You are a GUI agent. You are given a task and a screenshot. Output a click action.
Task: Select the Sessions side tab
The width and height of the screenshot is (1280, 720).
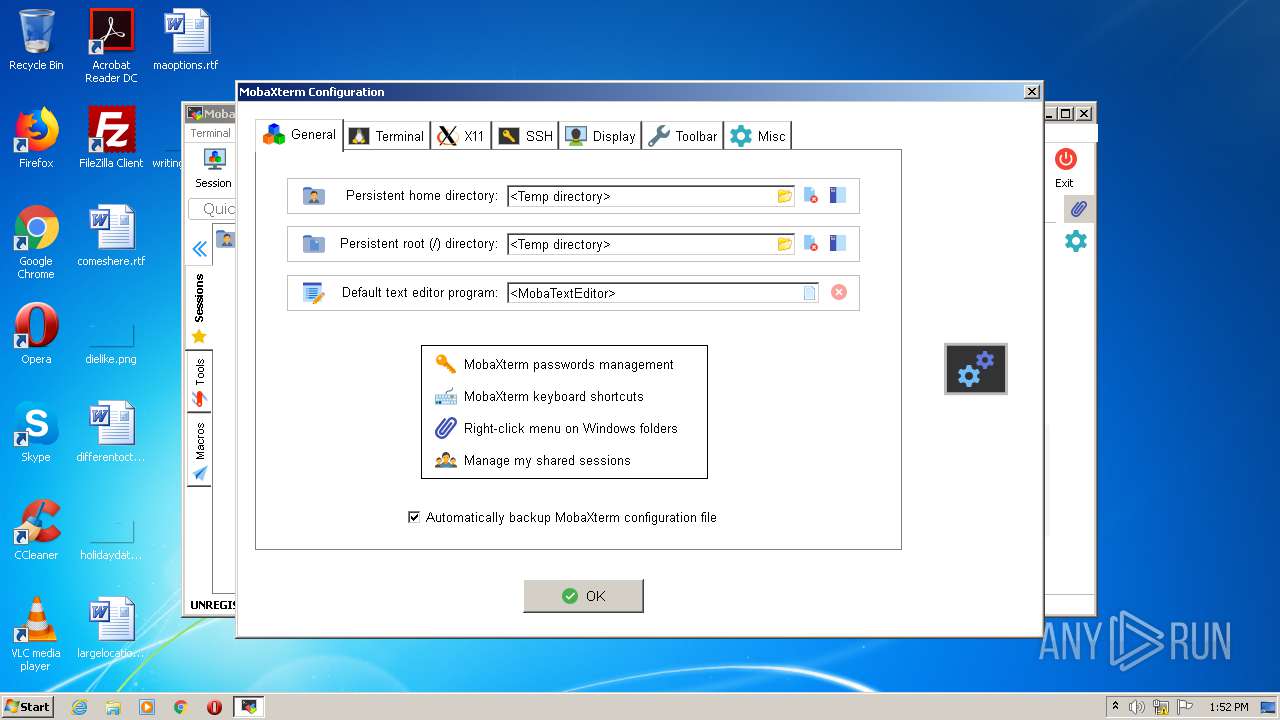199,308
